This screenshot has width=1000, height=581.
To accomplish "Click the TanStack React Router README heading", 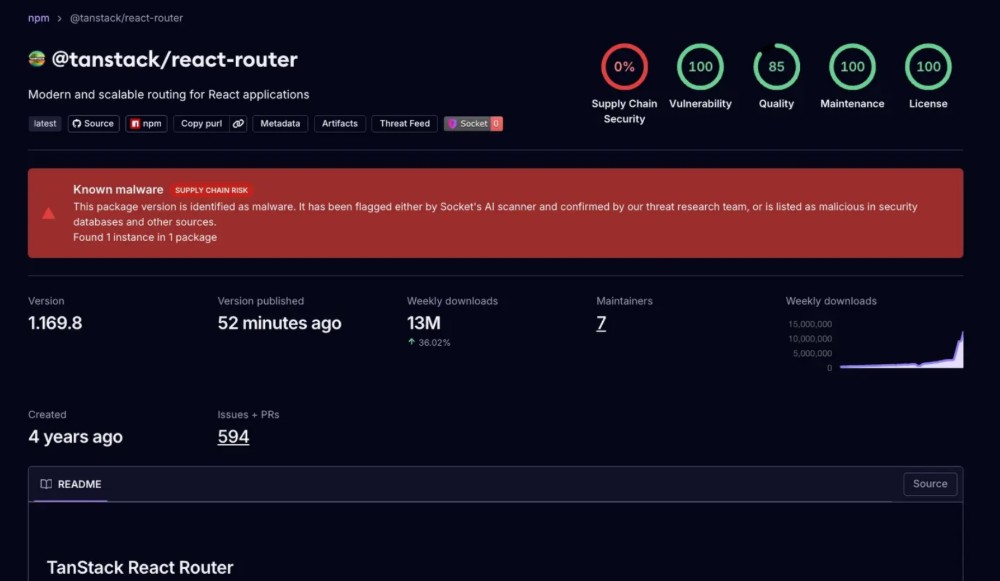I will click(x=140, y=568).
